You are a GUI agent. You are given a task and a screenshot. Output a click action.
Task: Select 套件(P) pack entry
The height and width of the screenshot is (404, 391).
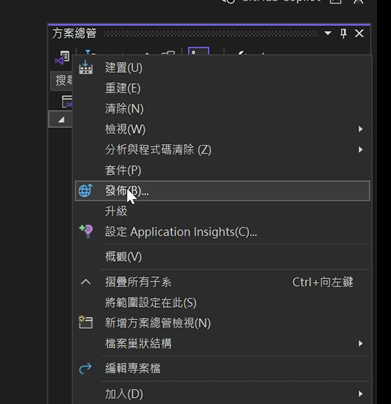pos(222,170)
